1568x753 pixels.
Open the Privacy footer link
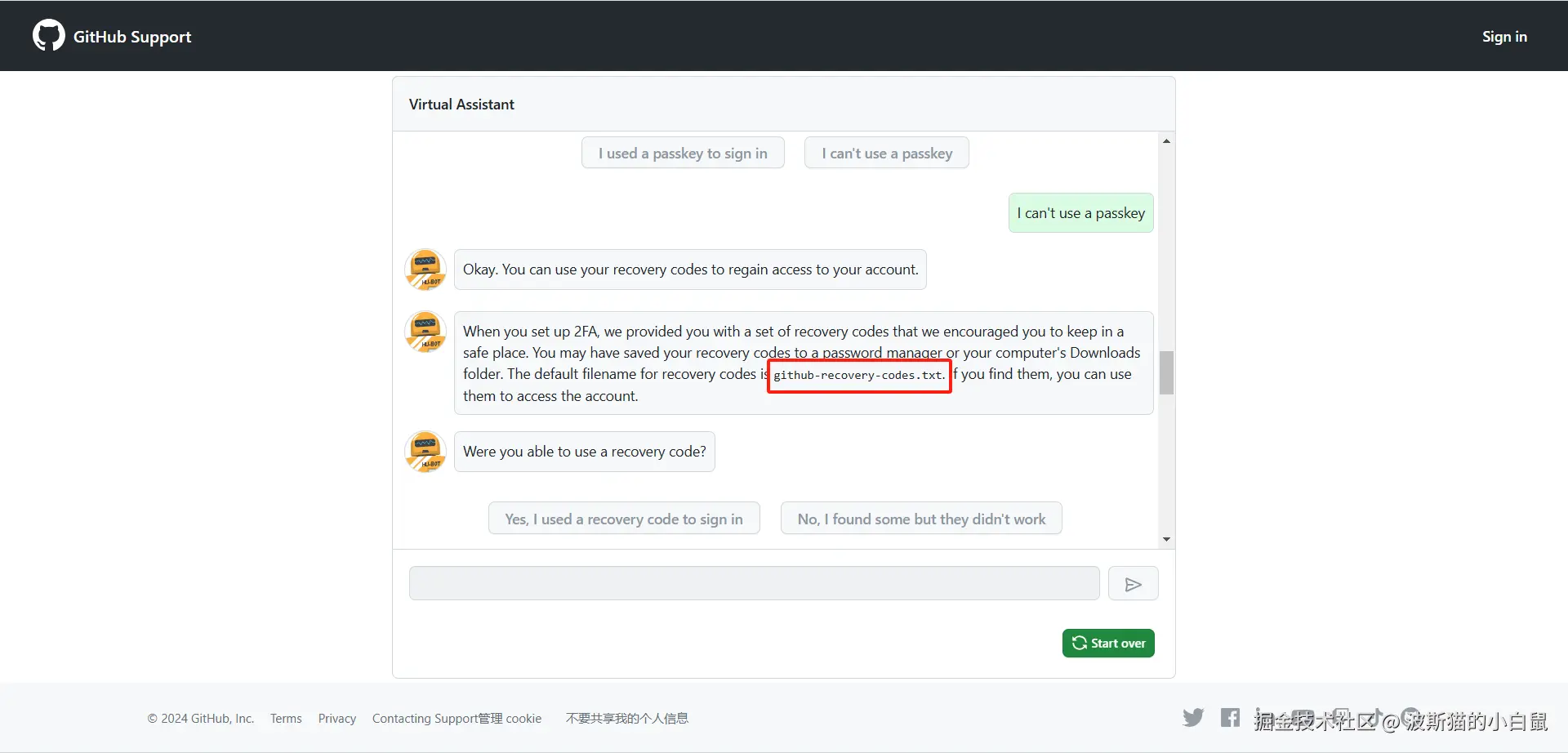(337, 719)
